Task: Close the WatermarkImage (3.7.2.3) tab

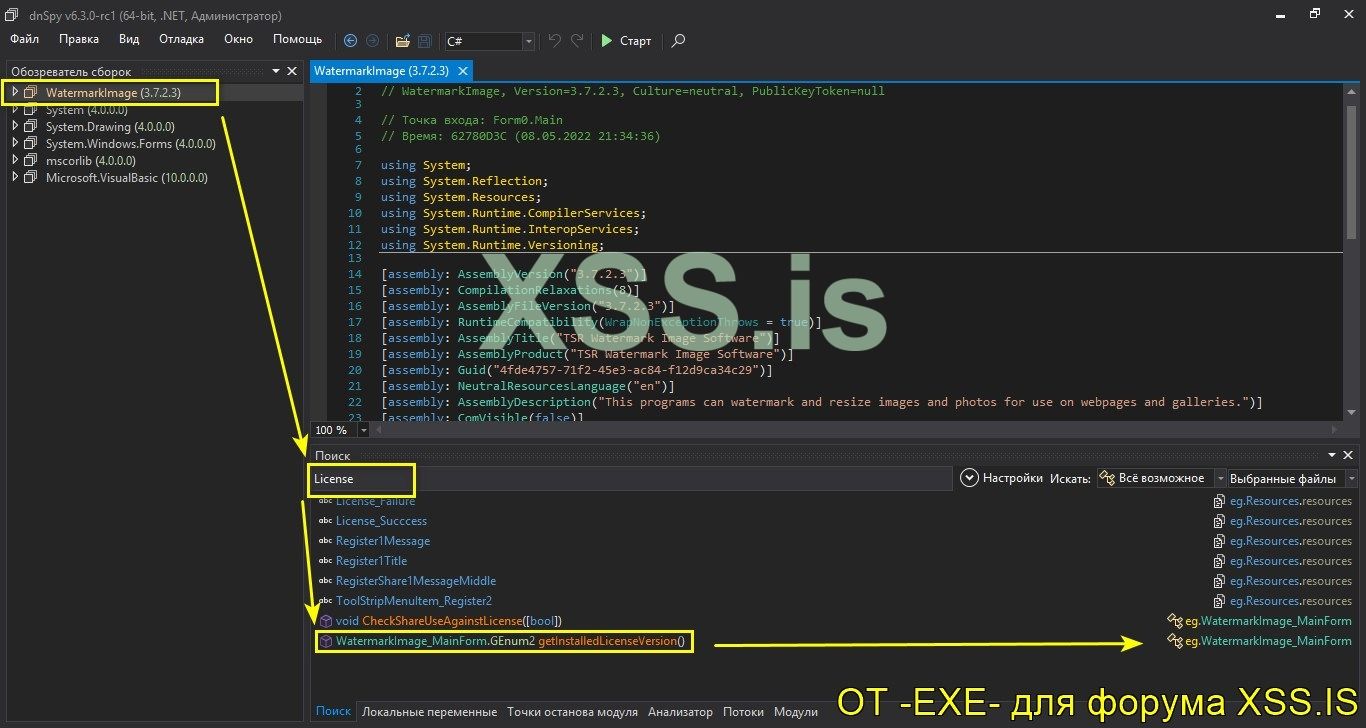Action: click(x=463, y=71)
